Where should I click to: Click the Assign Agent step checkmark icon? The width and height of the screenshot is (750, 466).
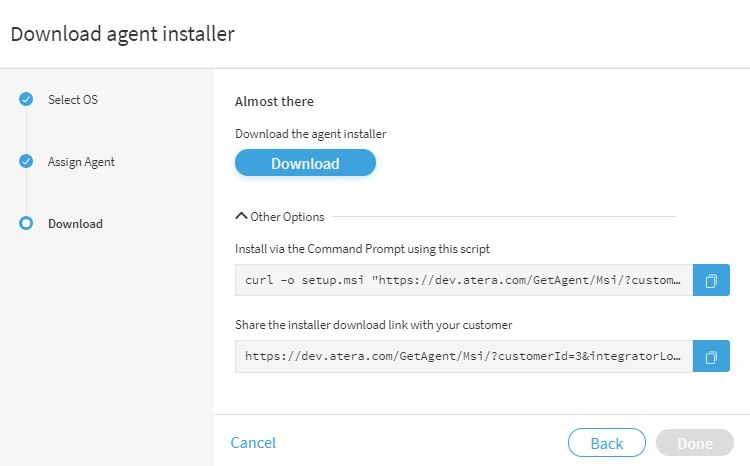click(x=26, y=161)
